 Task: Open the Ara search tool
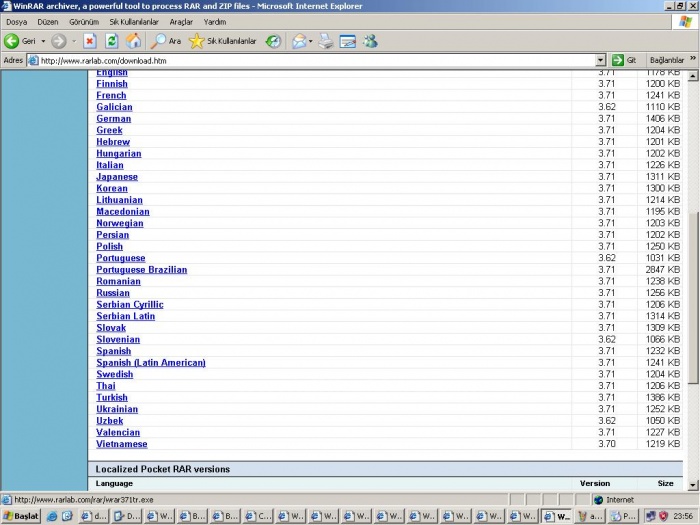point(166,41)
